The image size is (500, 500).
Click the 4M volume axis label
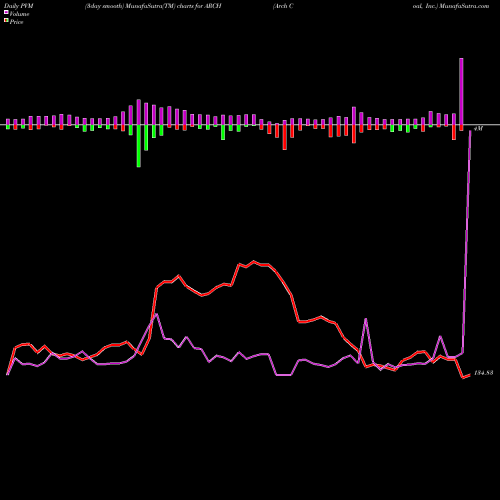tap(478, 128)
